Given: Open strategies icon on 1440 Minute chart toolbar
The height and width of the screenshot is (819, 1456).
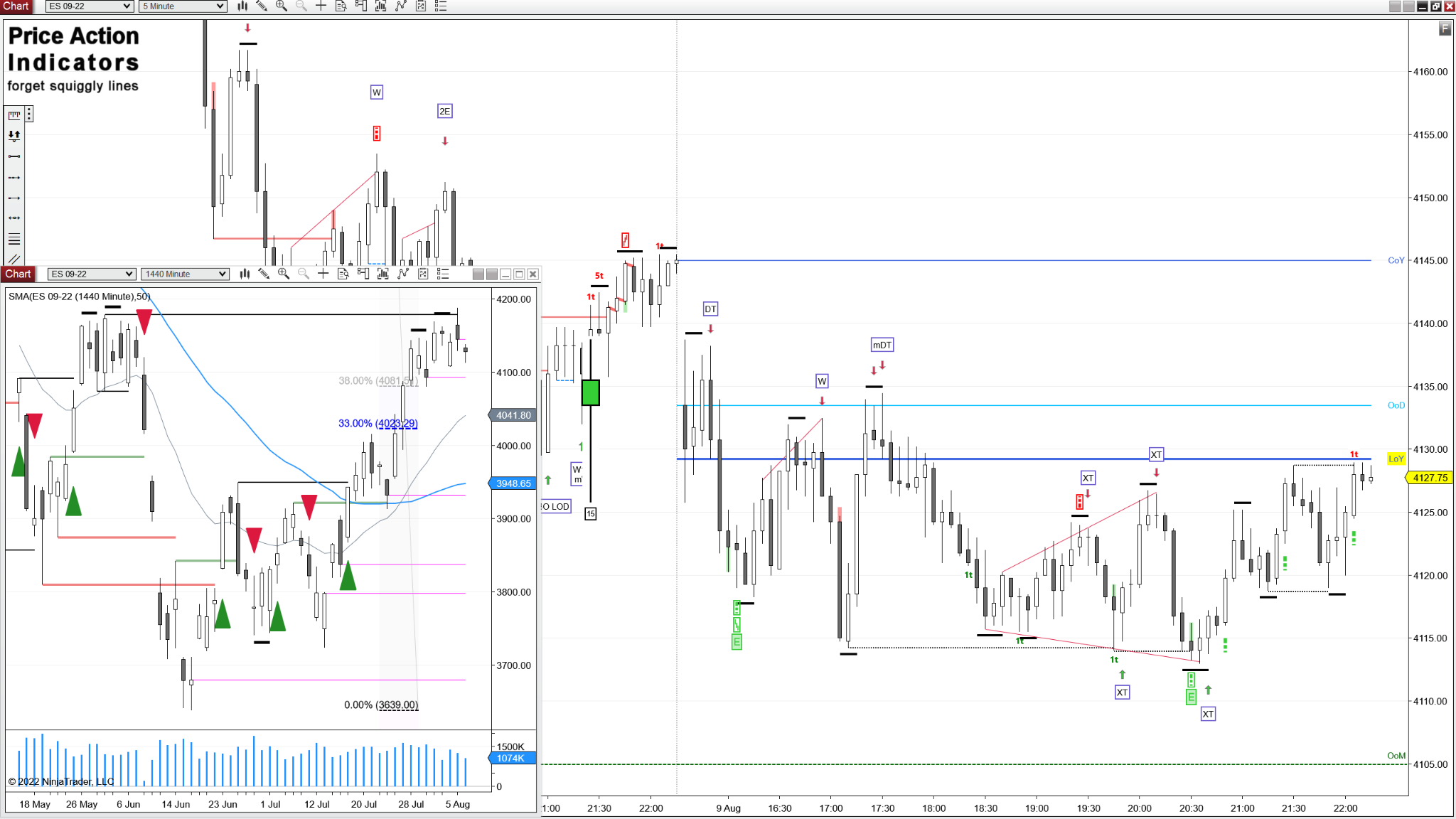Looking at the screenshot, I should 423,274.
